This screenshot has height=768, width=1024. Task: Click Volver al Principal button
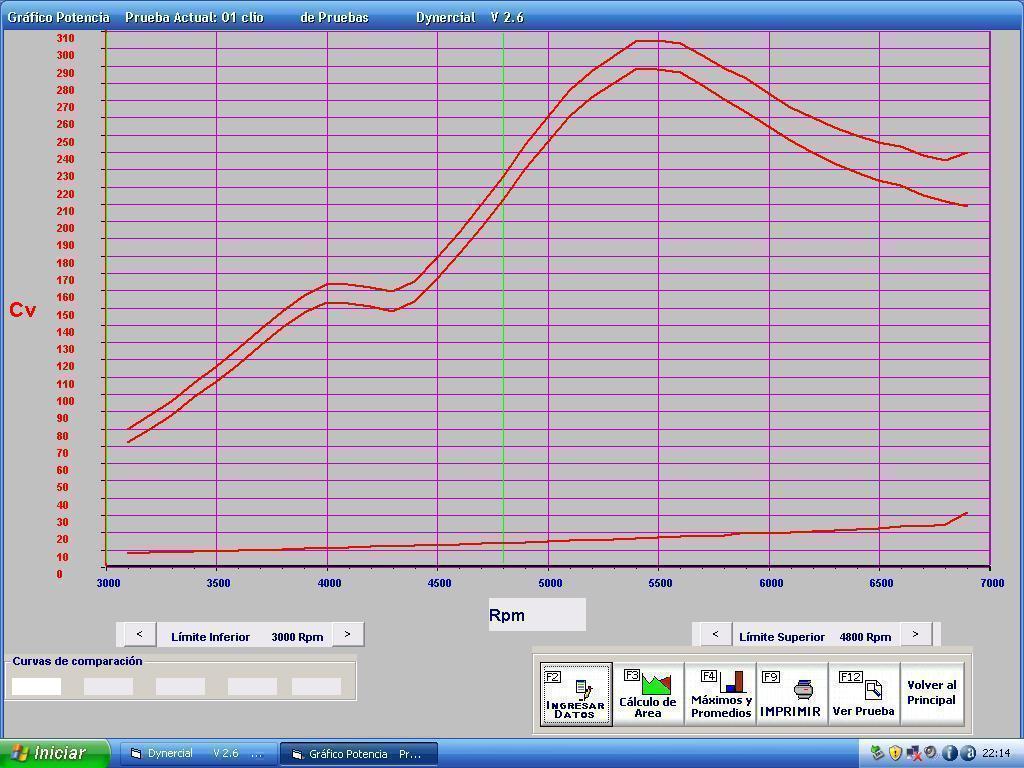pos(932,694)
